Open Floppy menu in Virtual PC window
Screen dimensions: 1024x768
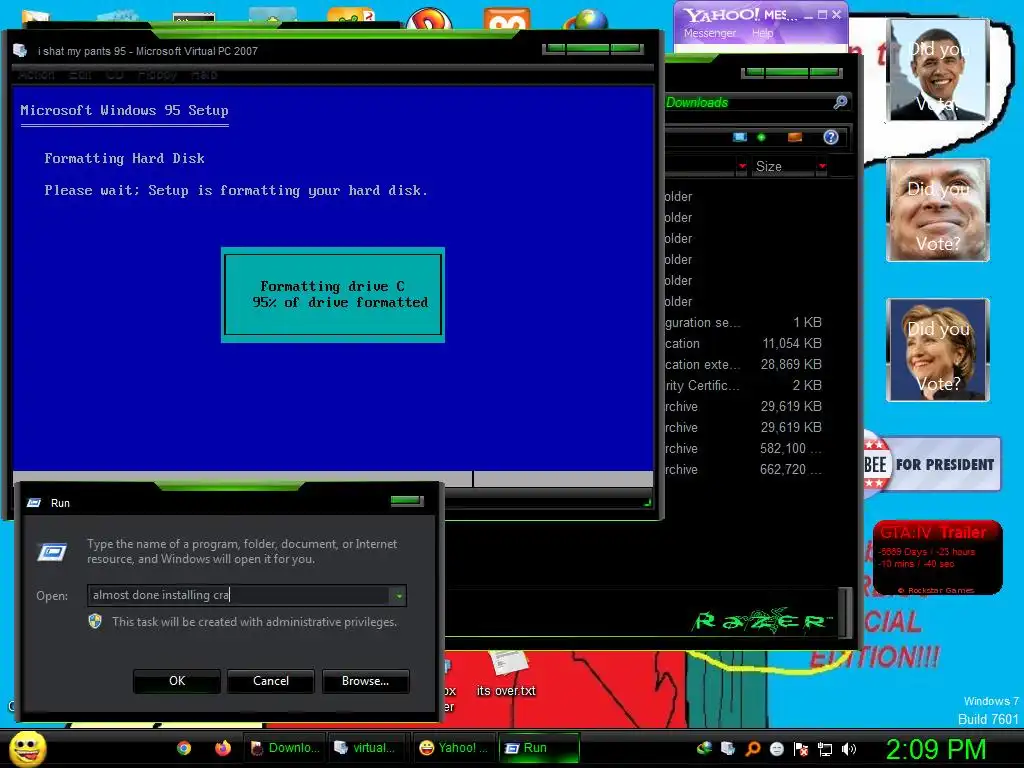click(157, 75)
